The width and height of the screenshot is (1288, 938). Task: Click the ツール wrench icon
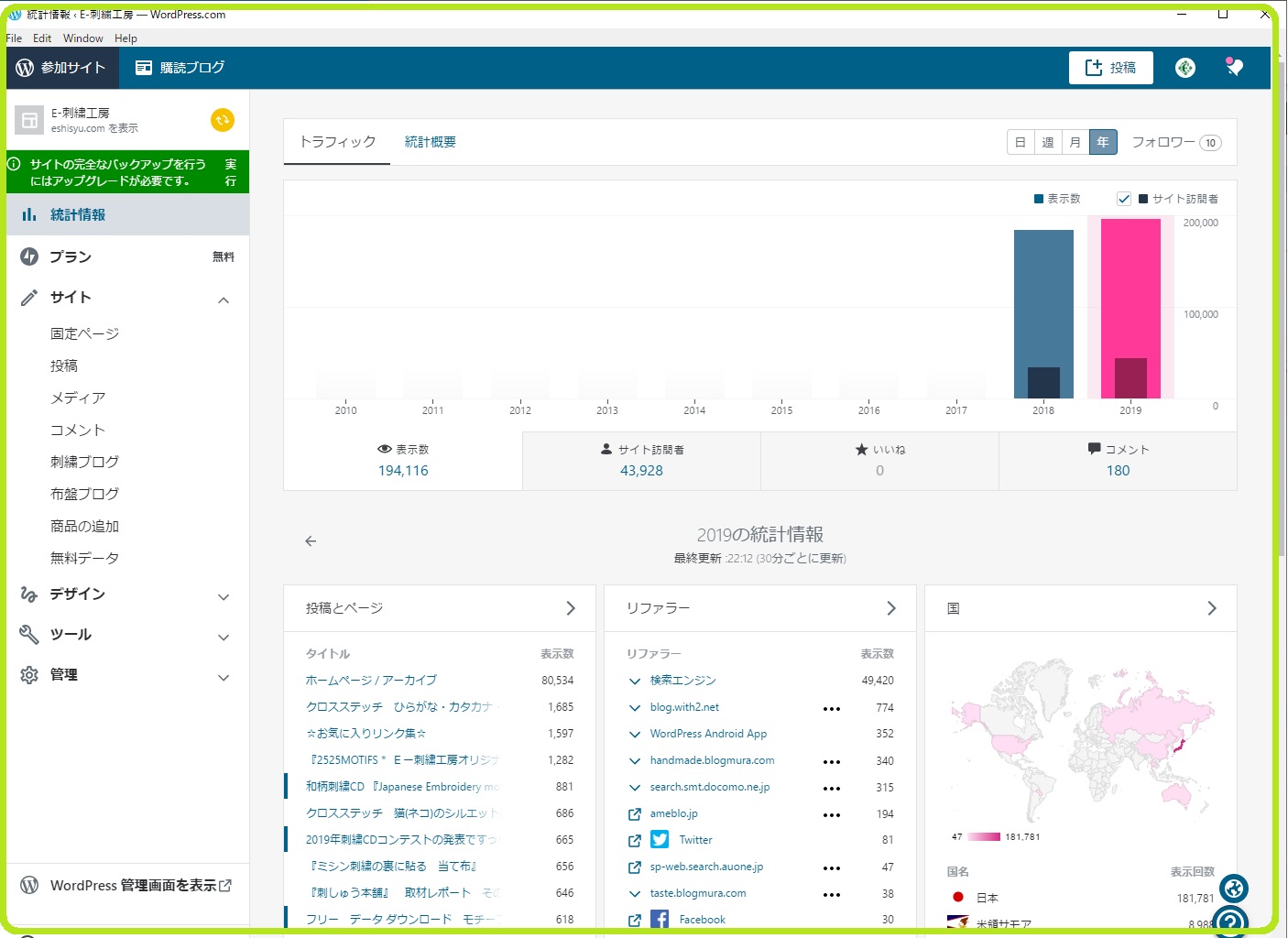click(29, 634)
